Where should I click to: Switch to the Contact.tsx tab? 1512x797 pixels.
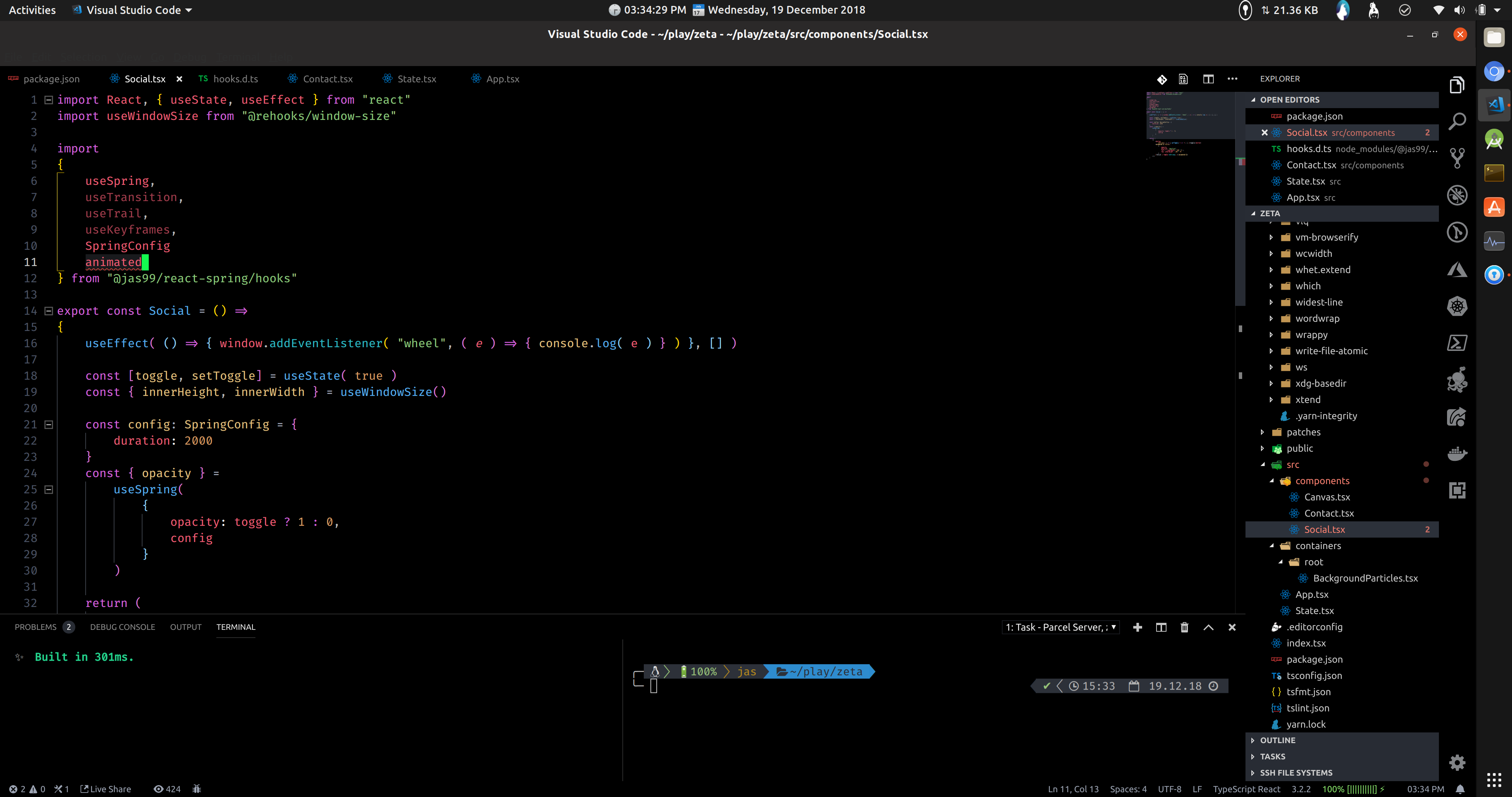pyautogui.click(x=320, y=79)
